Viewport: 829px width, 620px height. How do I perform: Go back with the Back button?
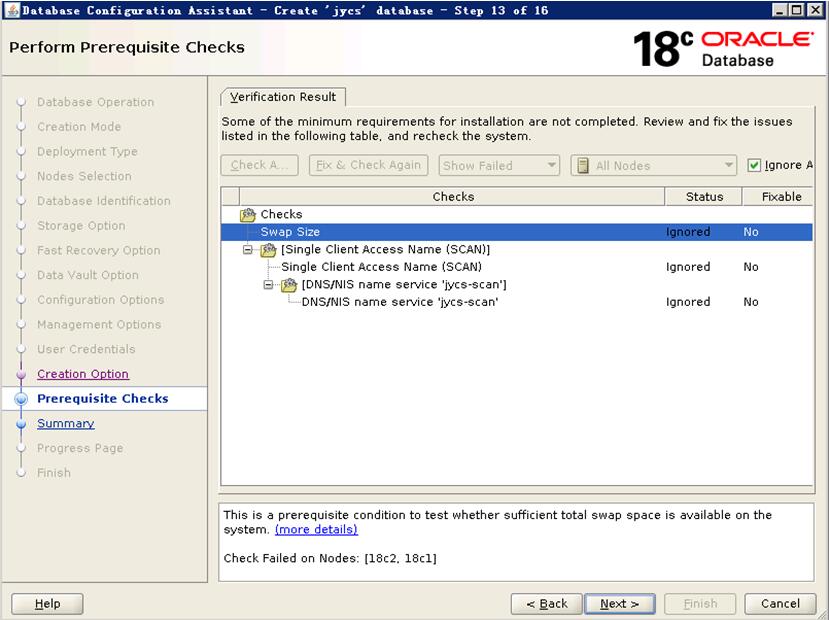tap(547, 604)
